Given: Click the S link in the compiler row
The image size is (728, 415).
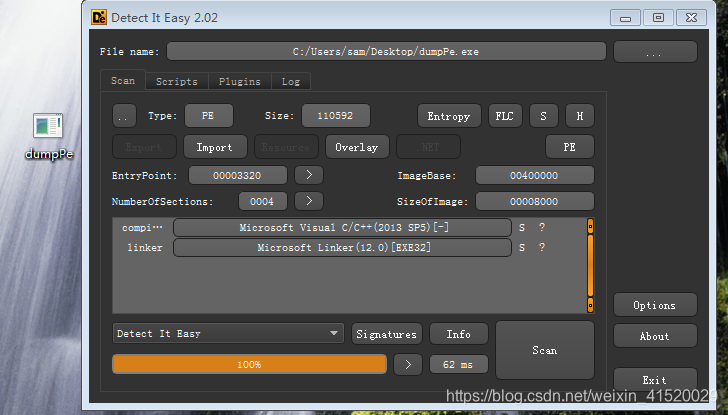Looking at the screenshot, I should tap(522, 227).
